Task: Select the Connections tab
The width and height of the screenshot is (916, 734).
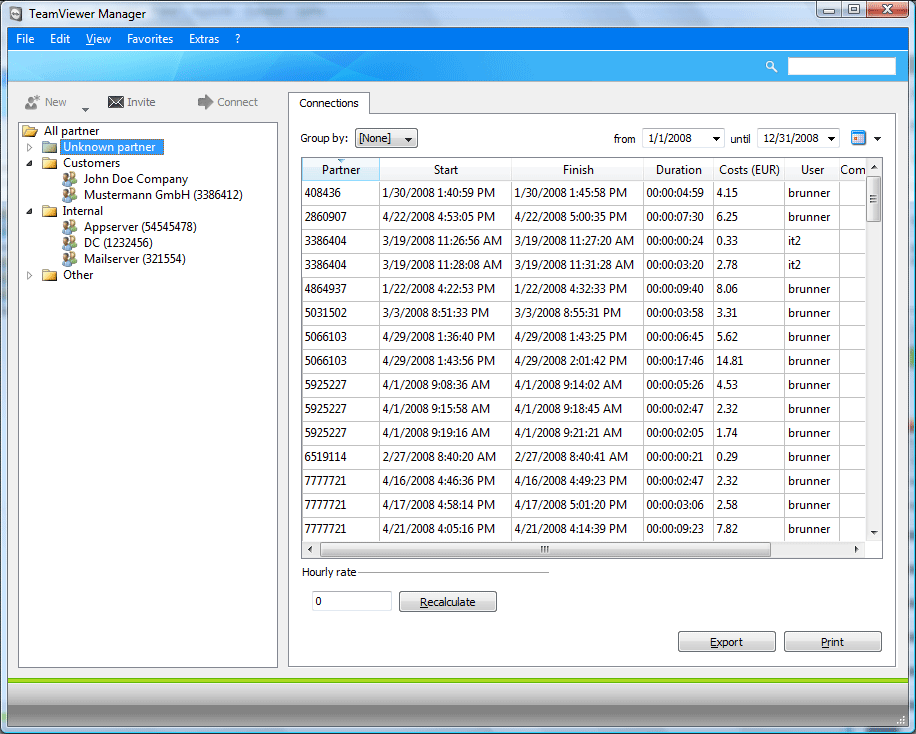Action: click(328, 103)
